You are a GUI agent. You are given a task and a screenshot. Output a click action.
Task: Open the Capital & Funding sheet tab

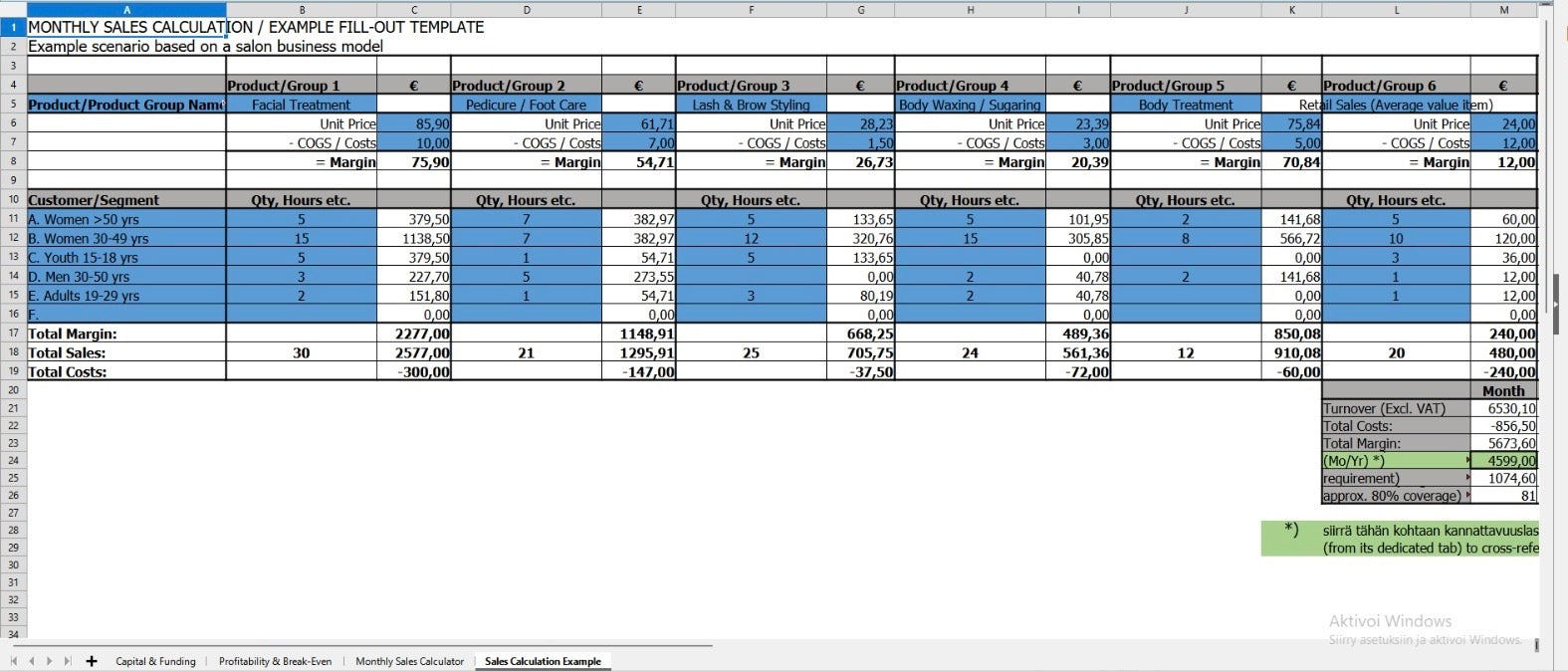[155, 661]
